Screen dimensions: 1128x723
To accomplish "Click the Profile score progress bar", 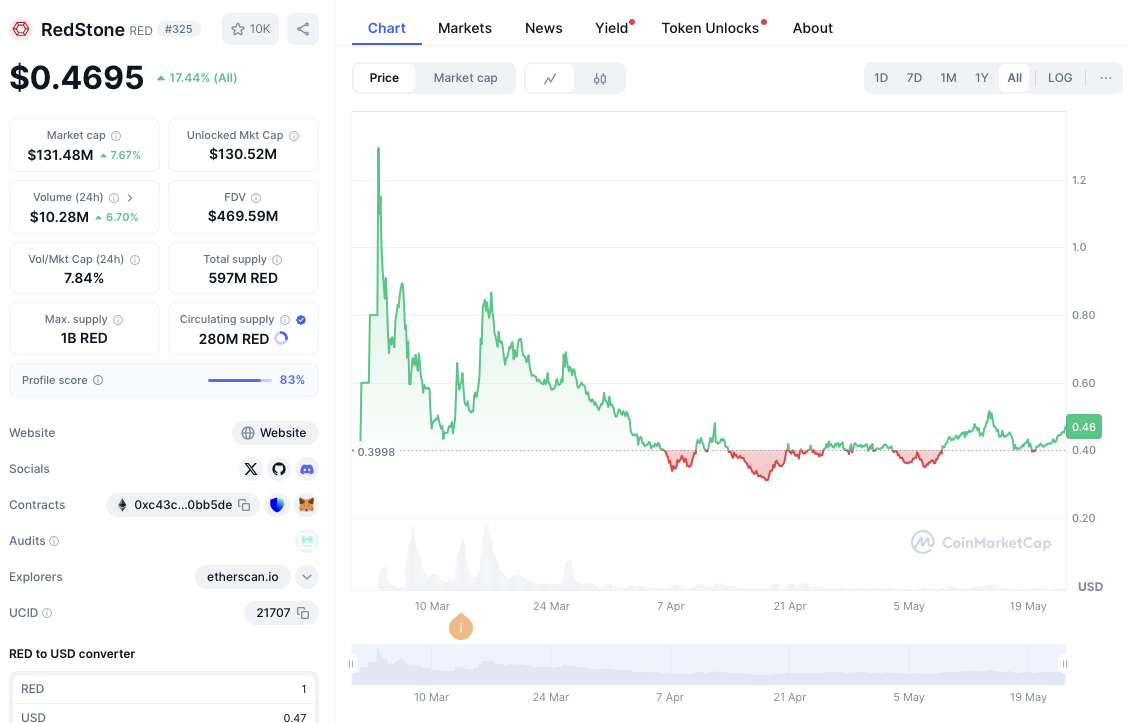I will coord(240,380).
